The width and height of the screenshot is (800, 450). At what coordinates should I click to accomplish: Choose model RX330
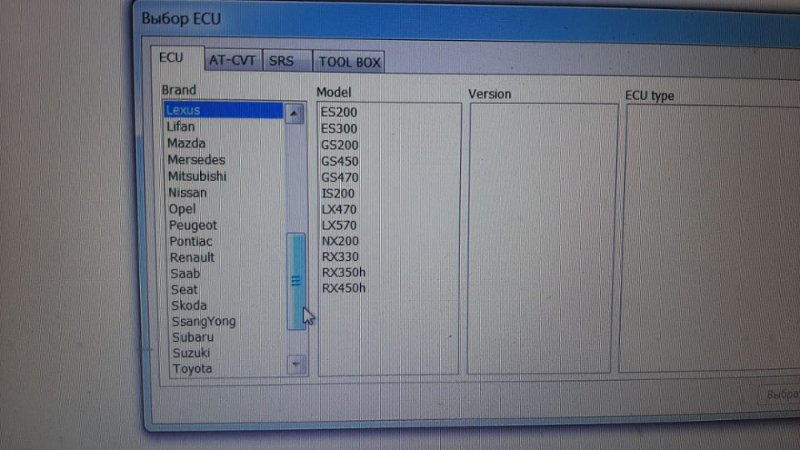340,257
